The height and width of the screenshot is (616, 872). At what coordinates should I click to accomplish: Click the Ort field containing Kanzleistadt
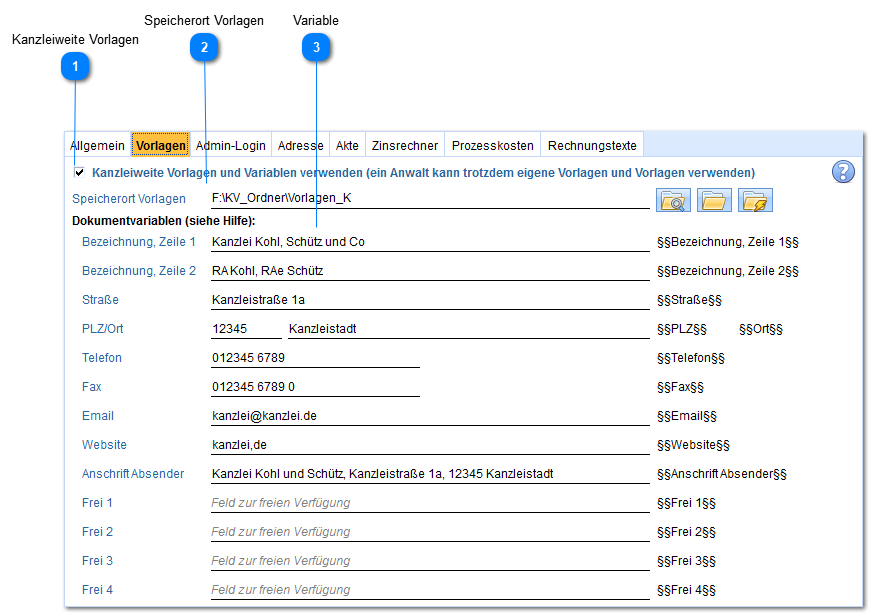[468, 329]
